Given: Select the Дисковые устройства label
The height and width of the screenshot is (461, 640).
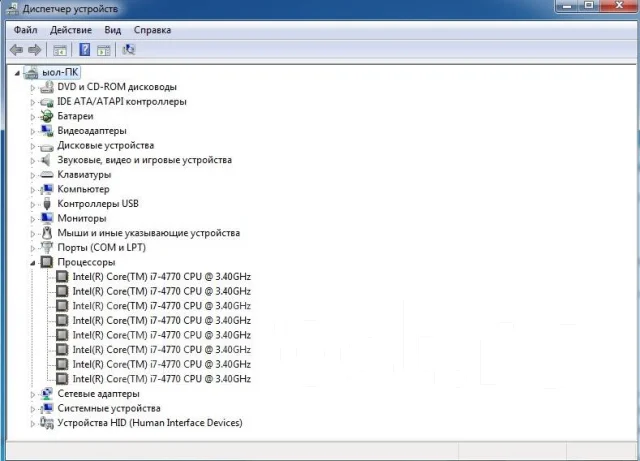Looking at the screenshot, I should pos(106,145).
